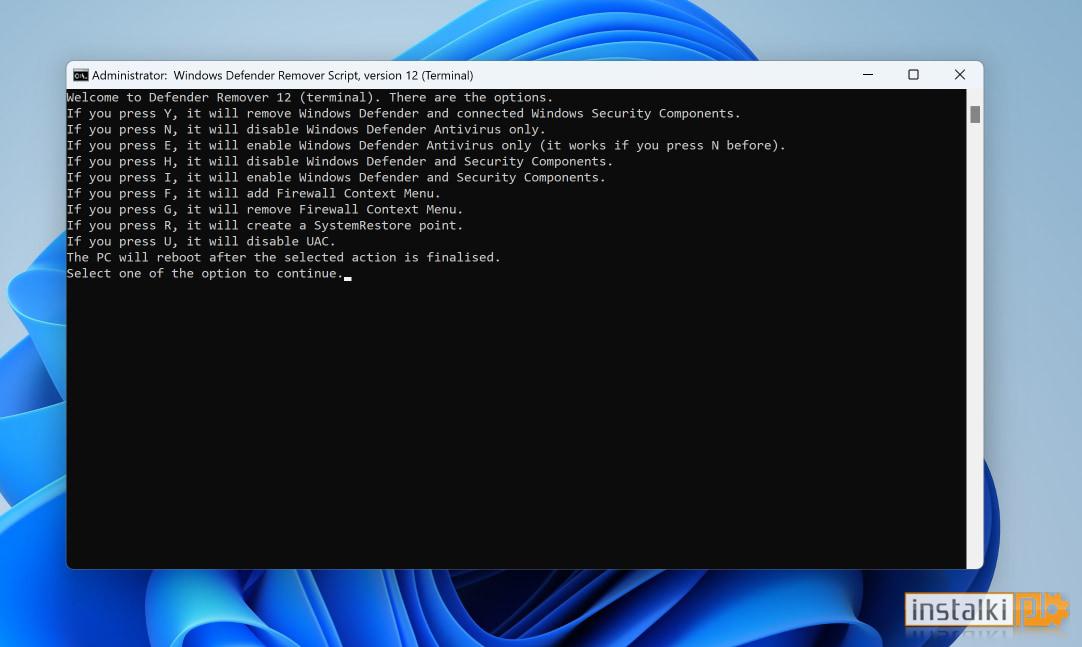
Task: Click the Administrator window title text
Action: coord(285,75)
